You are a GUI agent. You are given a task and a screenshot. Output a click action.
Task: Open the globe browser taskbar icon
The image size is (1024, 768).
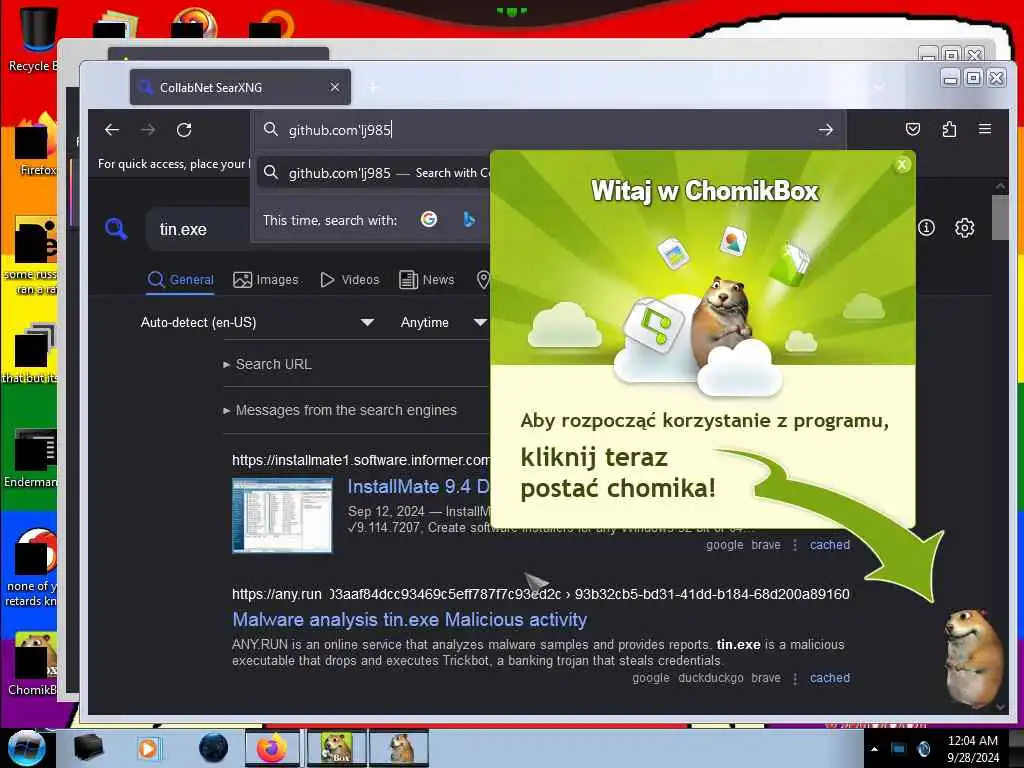pyautogui.click(x=214, y=748)
